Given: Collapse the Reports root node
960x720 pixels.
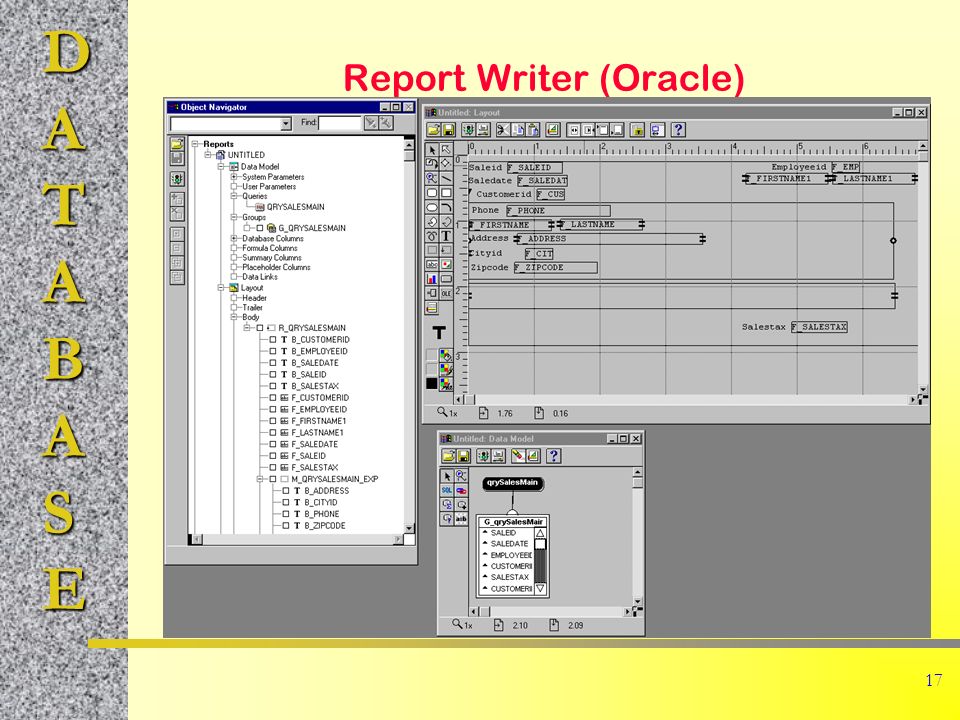Looking at the screenshot, I should pos(195,144).
